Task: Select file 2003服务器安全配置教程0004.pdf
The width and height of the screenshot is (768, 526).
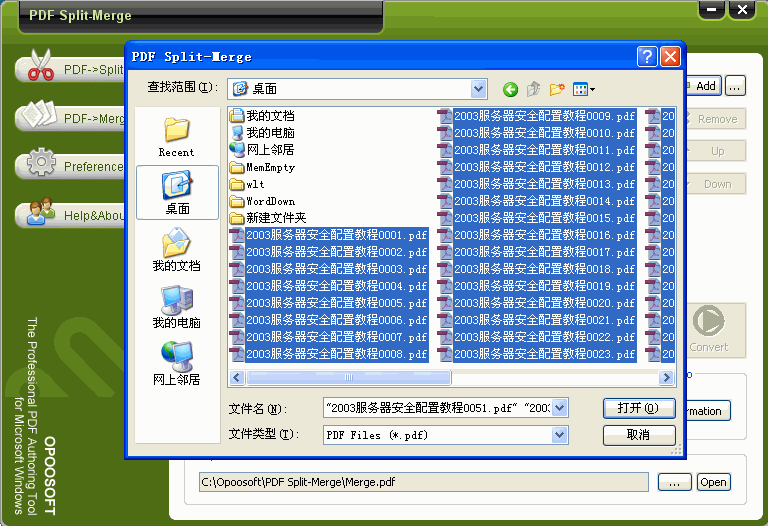Action: [329, 286]
